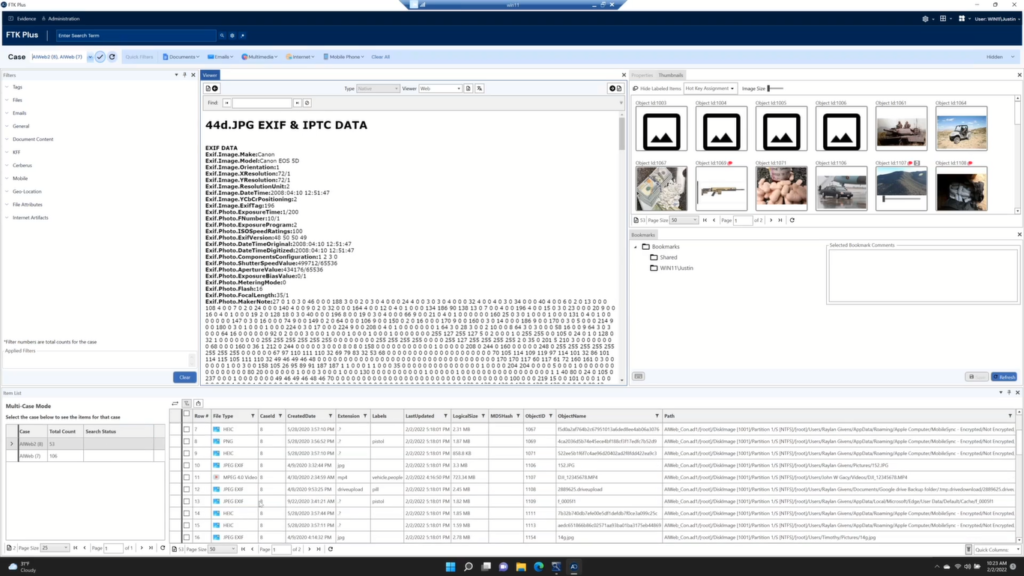
Task: Adjust the Image Size slider
Action: pos(775,88)
